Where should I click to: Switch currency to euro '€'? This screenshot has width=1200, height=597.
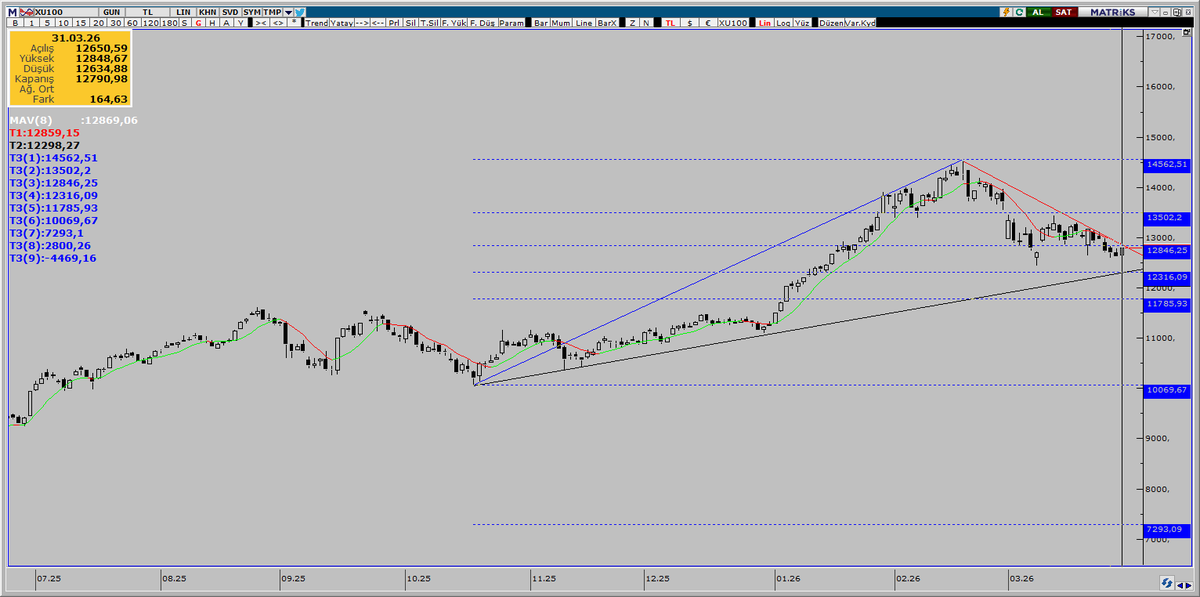pos(708,22)
